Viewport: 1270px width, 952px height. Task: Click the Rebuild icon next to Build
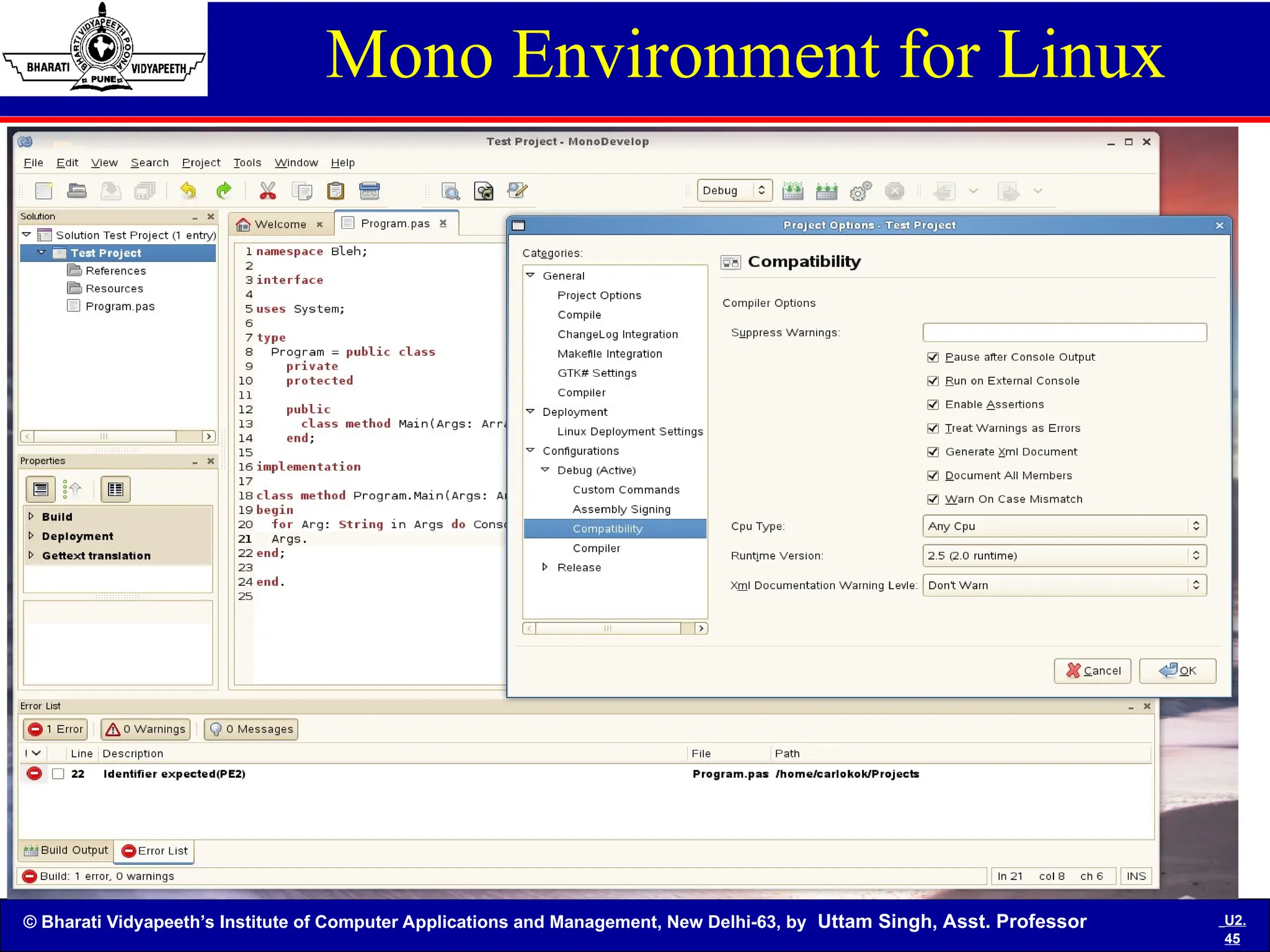pyautogui.click(x=827, y=191)
